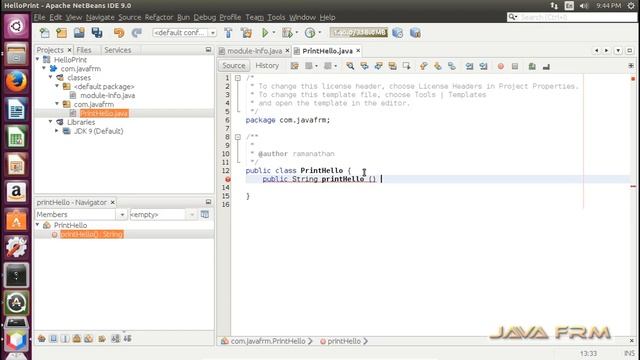This screenshot has width=640, height=360.
Task: Click the printHello breadcrumb item
Action: coord(344,341)
